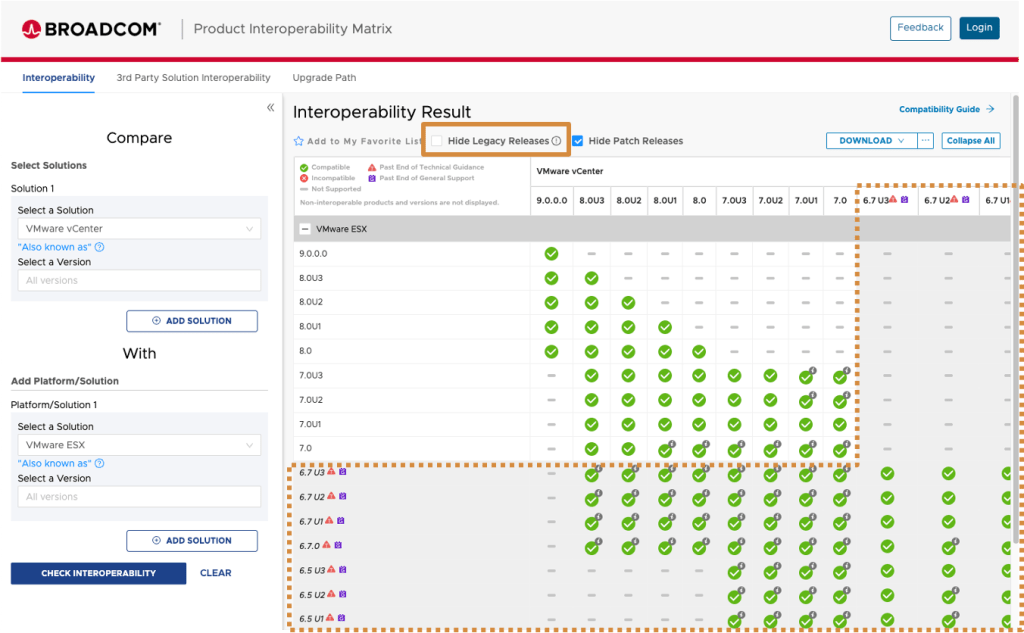This screenshot has width=1024, height=633.
Task: Click checkmark for ESX 6.7 U3 and vCenter 6.7 U3
Action: tap(887, 474)
